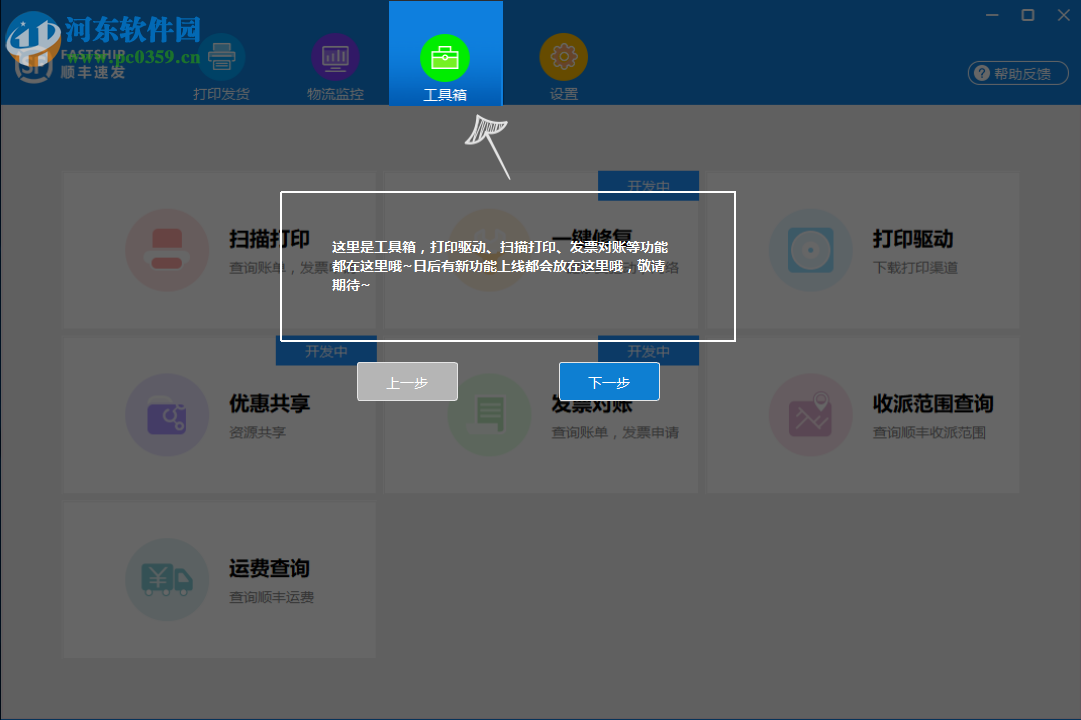
Task: Open the 运费查询 card
Action: 219,580
